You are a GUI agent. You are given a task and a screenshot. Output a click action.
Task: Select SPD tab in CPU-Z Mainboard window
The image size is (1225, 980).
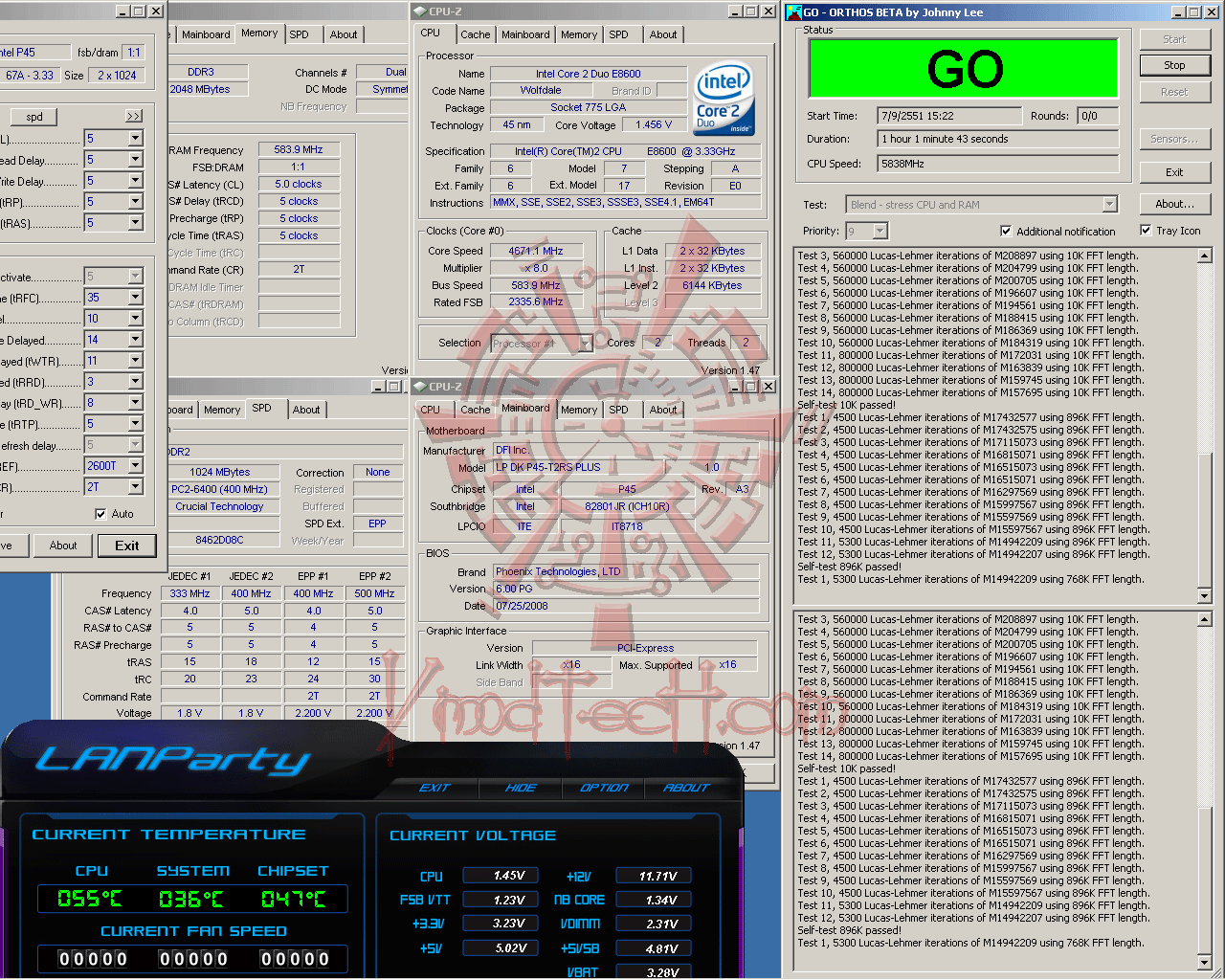tap(619, 410)
